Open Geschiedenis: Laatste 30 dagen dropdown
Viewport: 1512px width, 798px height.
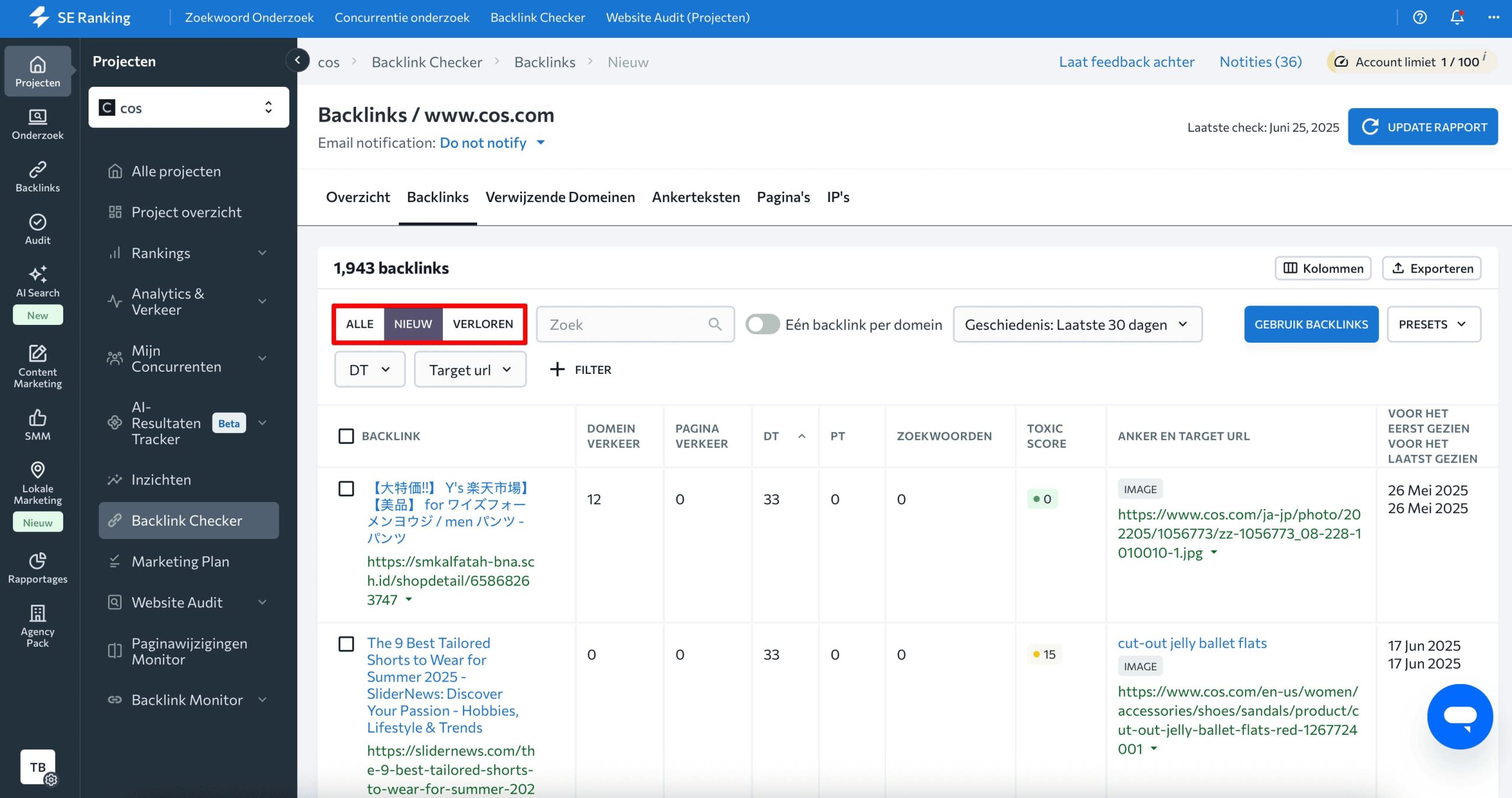[1077, 324]
